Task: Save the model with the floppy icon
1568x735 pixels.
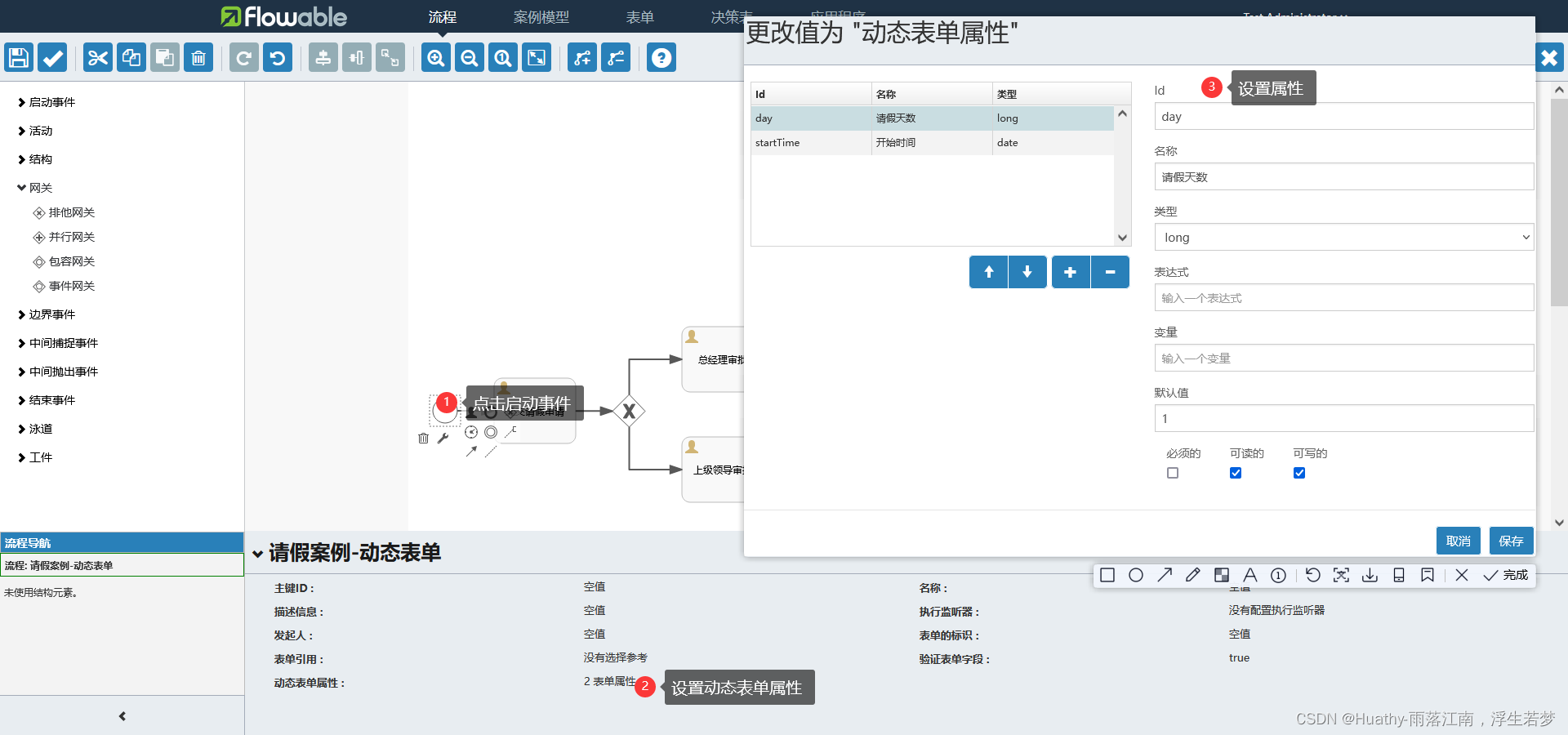Action: [19, 58]
